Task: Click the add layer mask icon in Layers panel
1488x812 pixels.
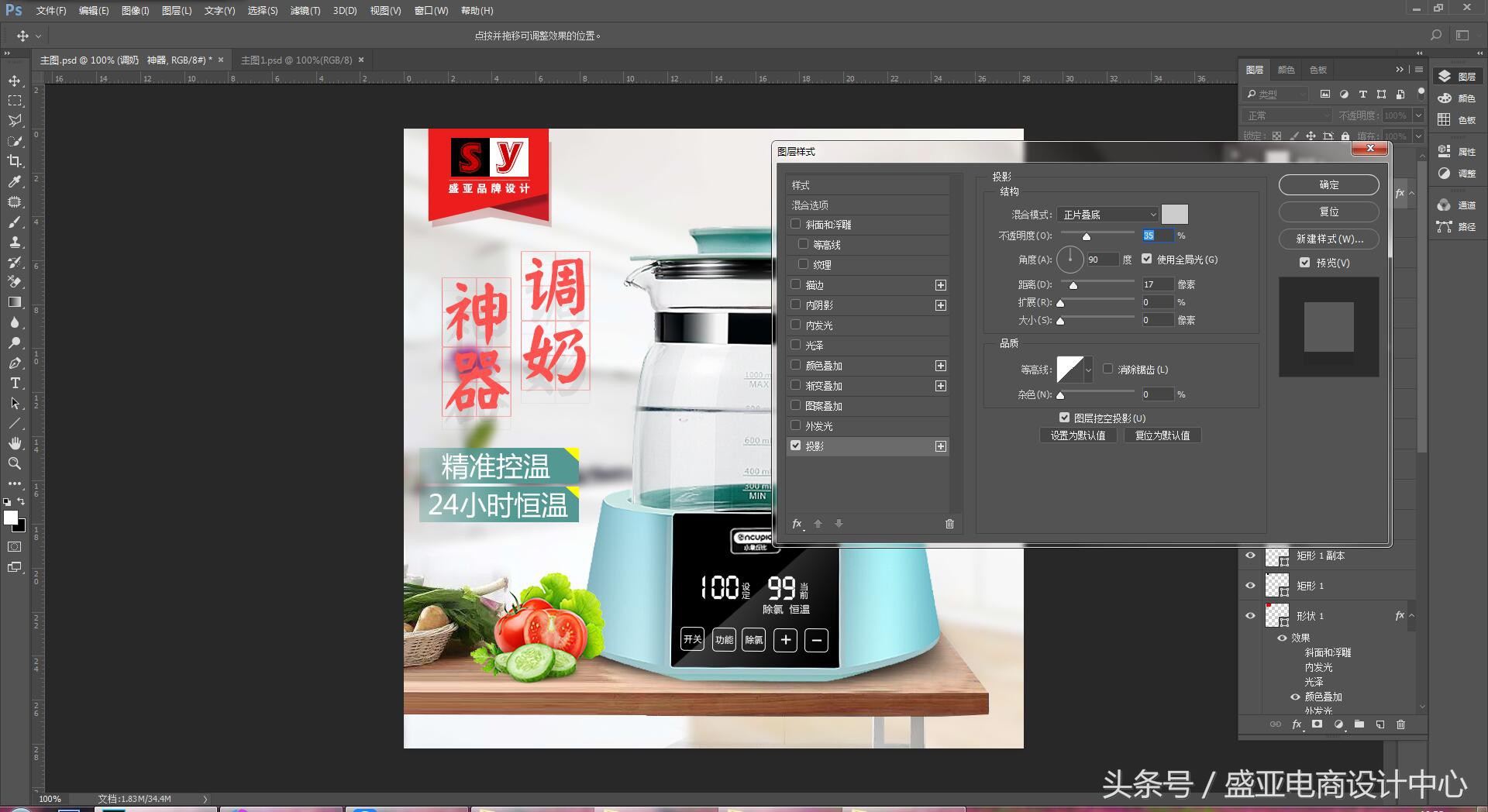Action: (1317, 724)
